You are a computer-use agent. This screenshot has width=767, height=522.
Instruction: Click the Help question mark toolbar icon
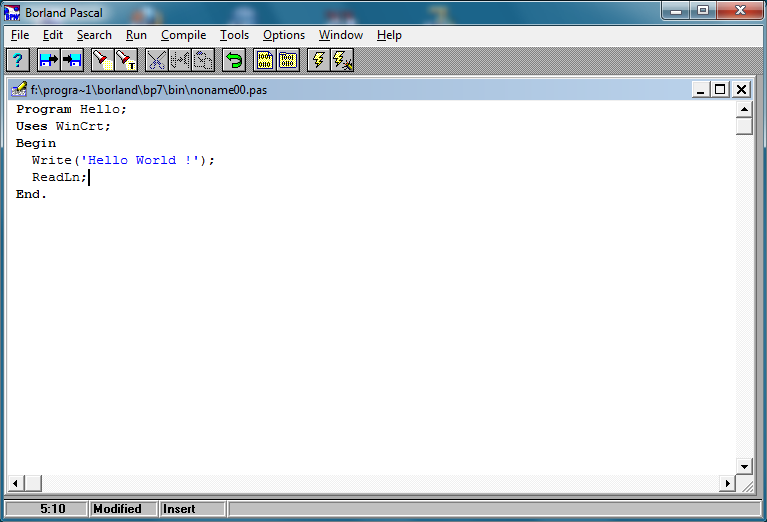(x=17, y=60)
